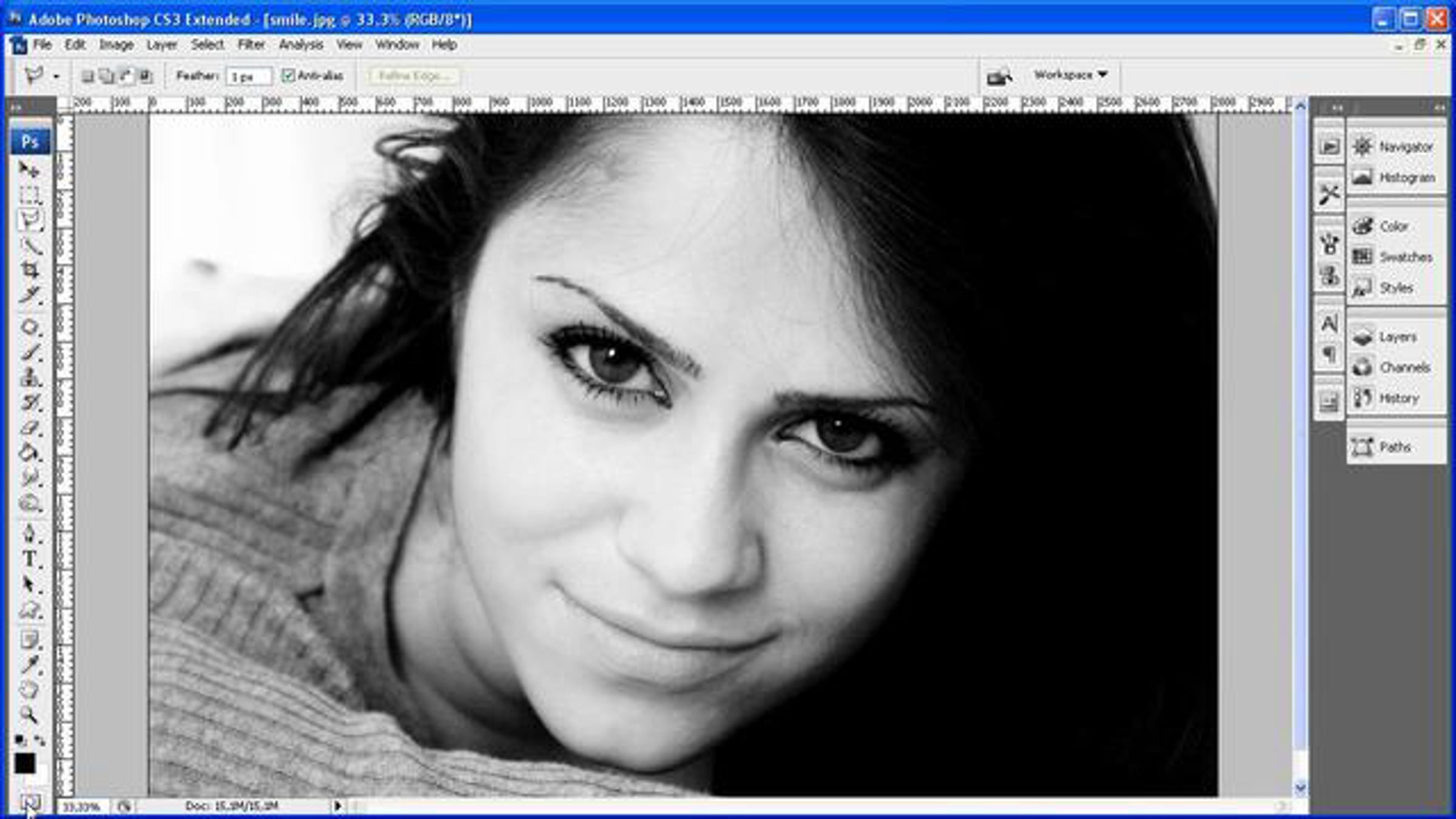This screenshot has height=819, width=1456.
Task: Click the black foreground color swatch
Action: (24, 763)
